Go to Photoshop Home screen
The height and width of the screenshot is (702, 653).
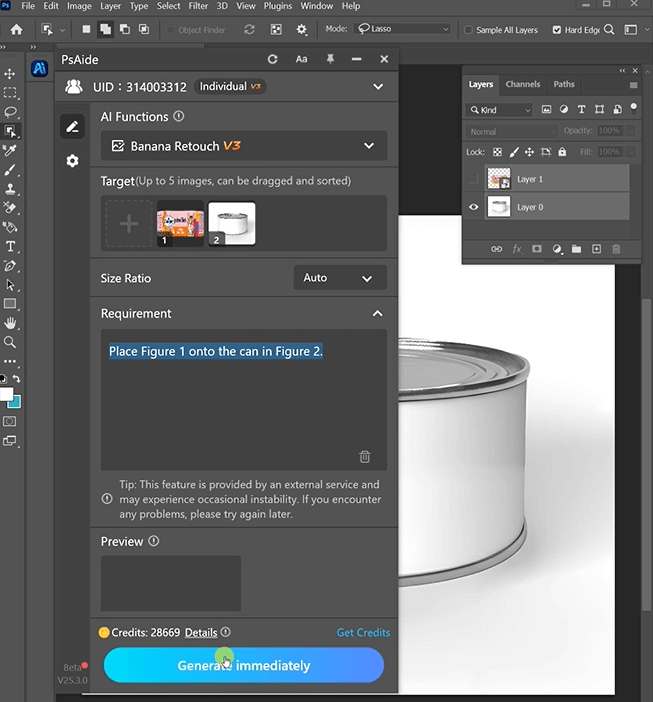(x=17, y=30)
